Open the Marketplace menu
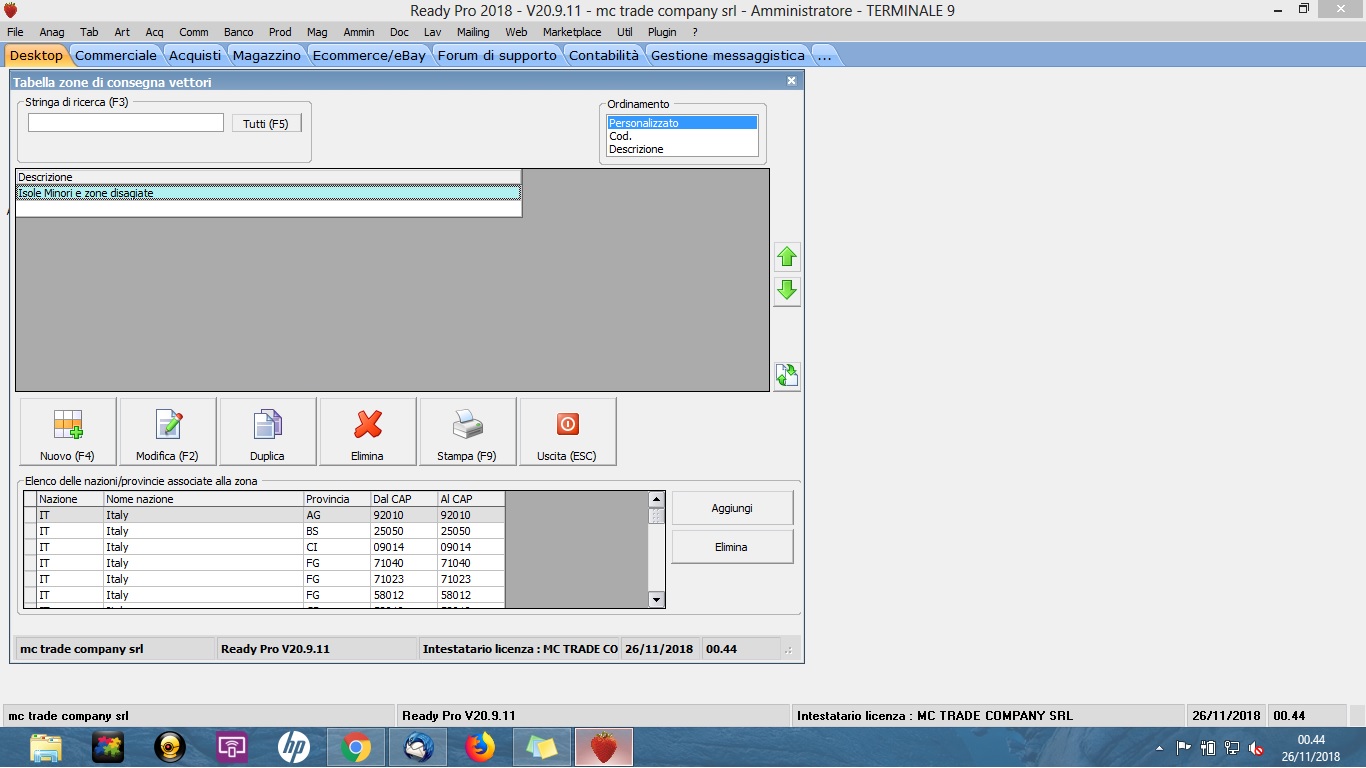The height and width of the screenshot is (768, 1366). [x=572, y=32]
